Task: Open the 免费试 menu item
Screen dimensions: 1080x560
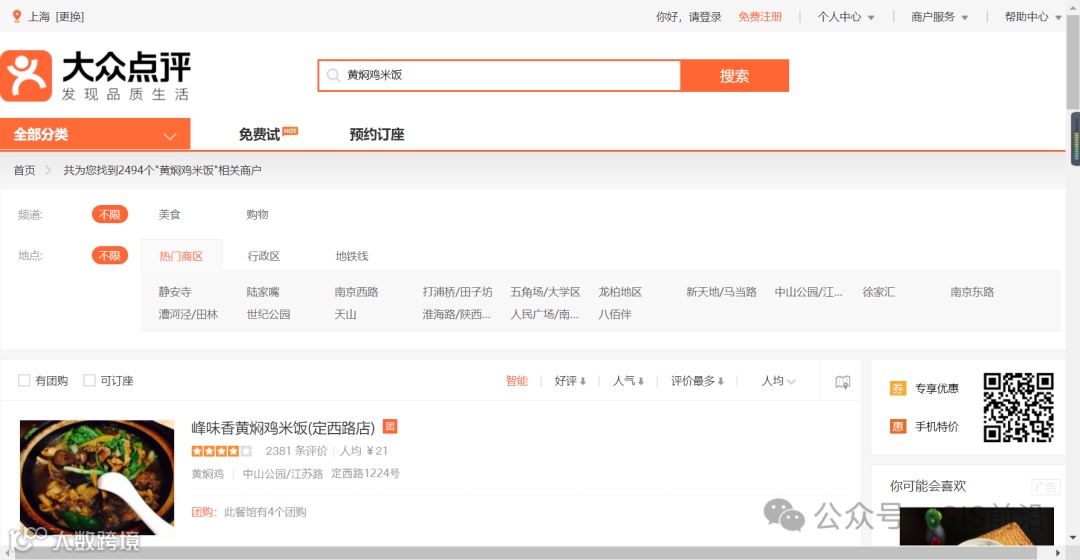Action: point(259,135)
